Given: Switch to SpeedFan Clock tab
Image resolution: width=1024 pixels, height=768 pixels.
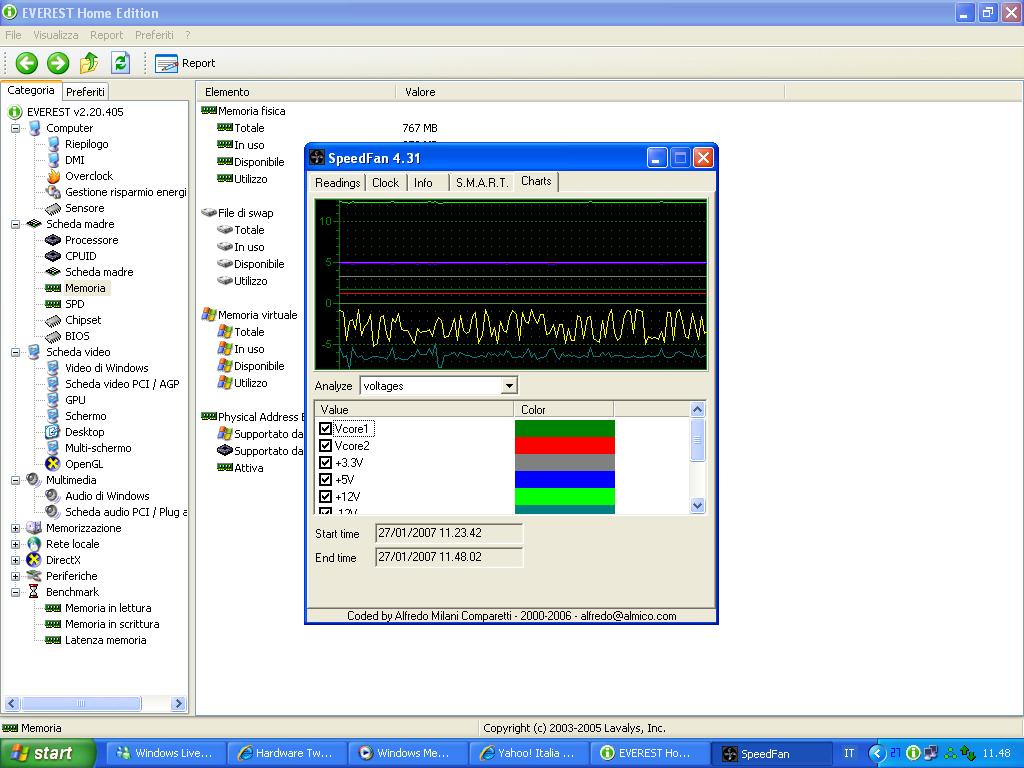Looking at the screenshot, I should click(385, 183).
